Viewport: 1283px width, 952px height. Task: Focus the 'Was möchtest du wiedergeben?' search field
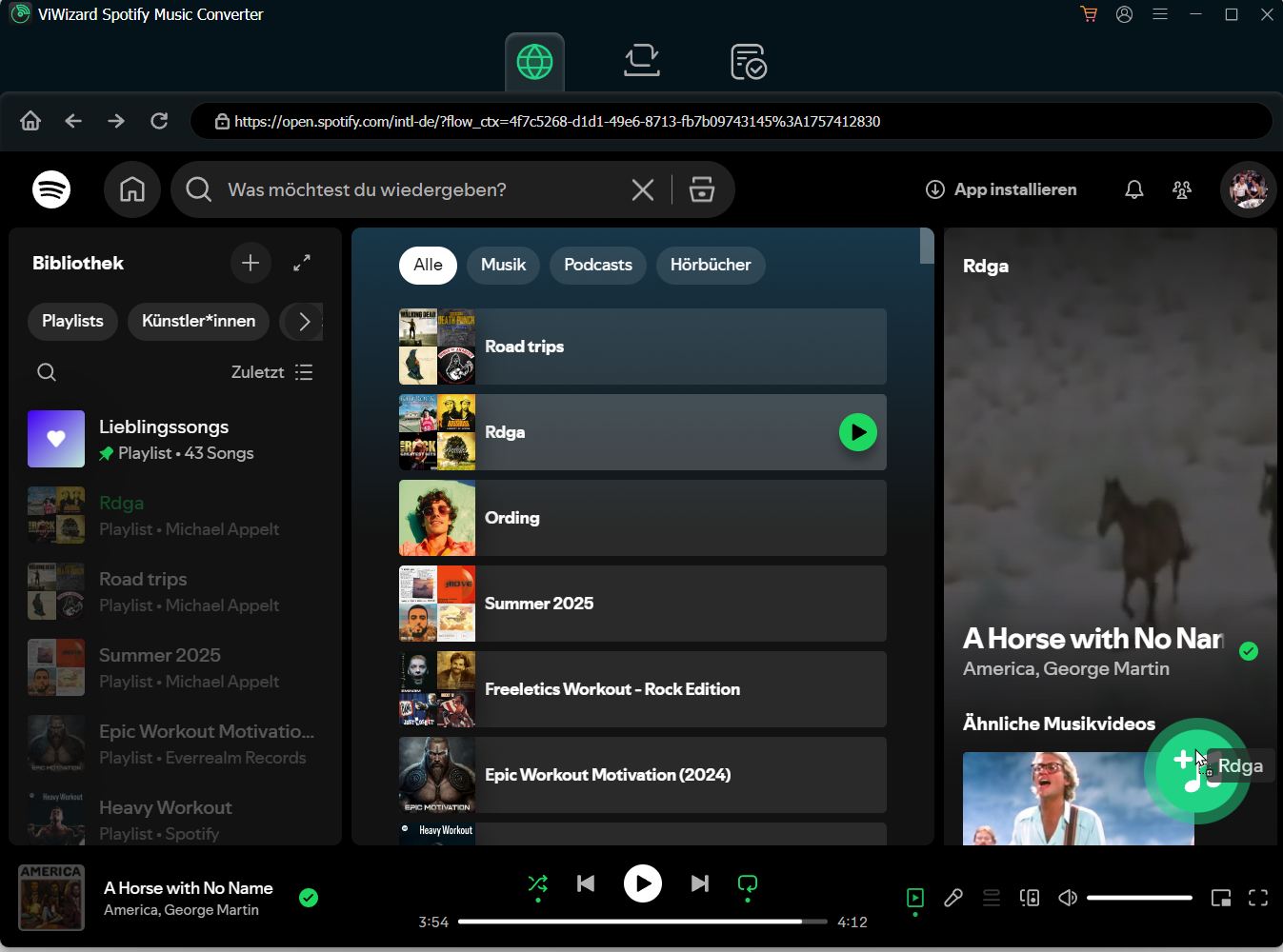pyautogui.click(x=419, y=189)
